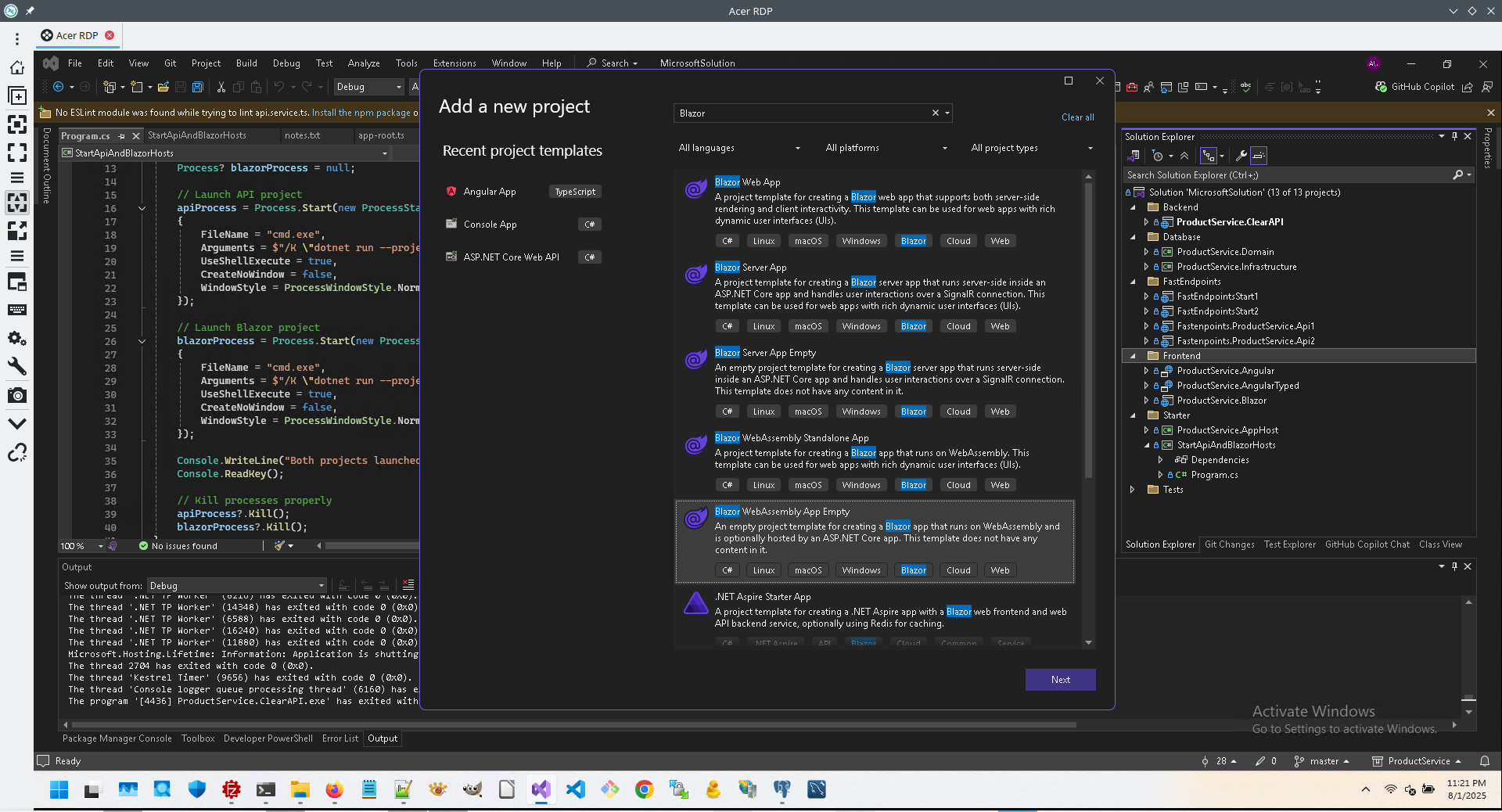The height and width of the screenshot is (812, 1502).
Task: Expand ProductService.Blazor project node
Action: click(1146, 401)
